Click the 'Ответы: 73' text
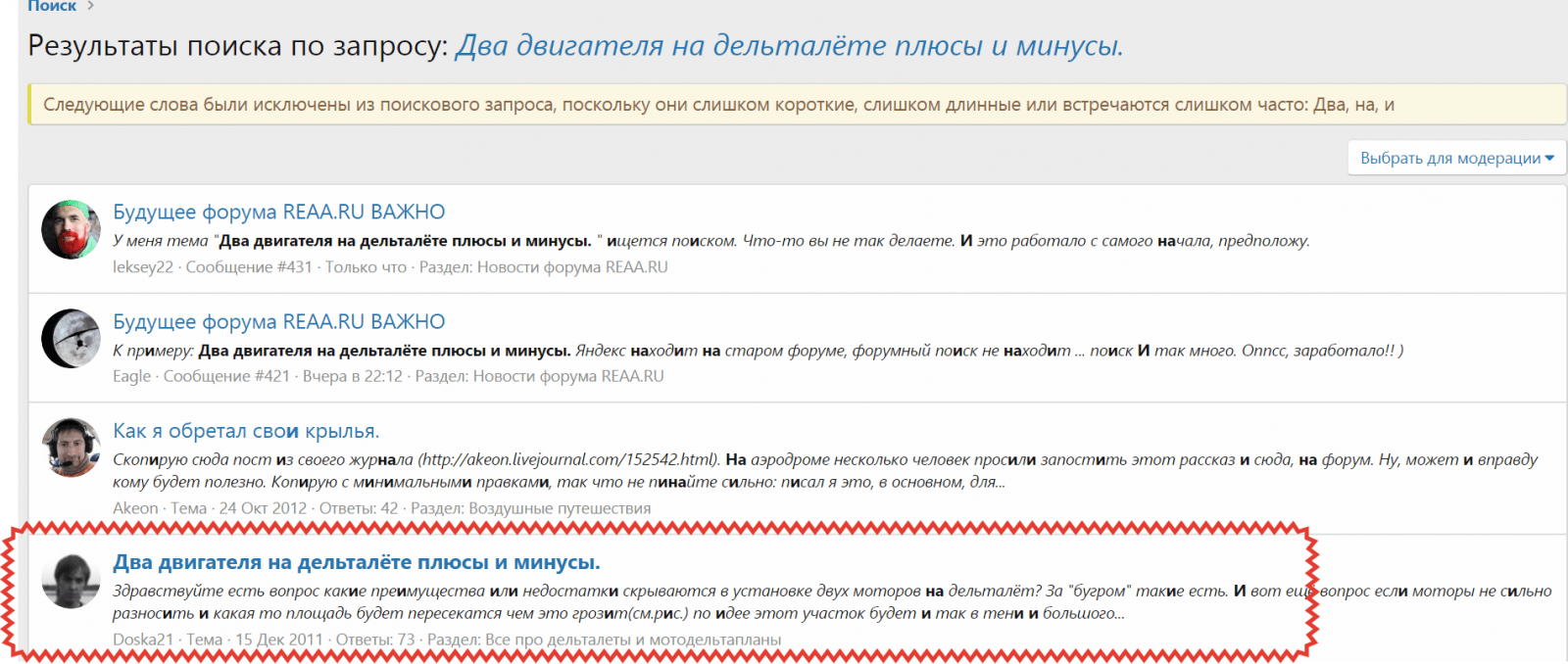The height and width of the screenshot is (664, 1568). pyautogui.click(x=375, y=640)
